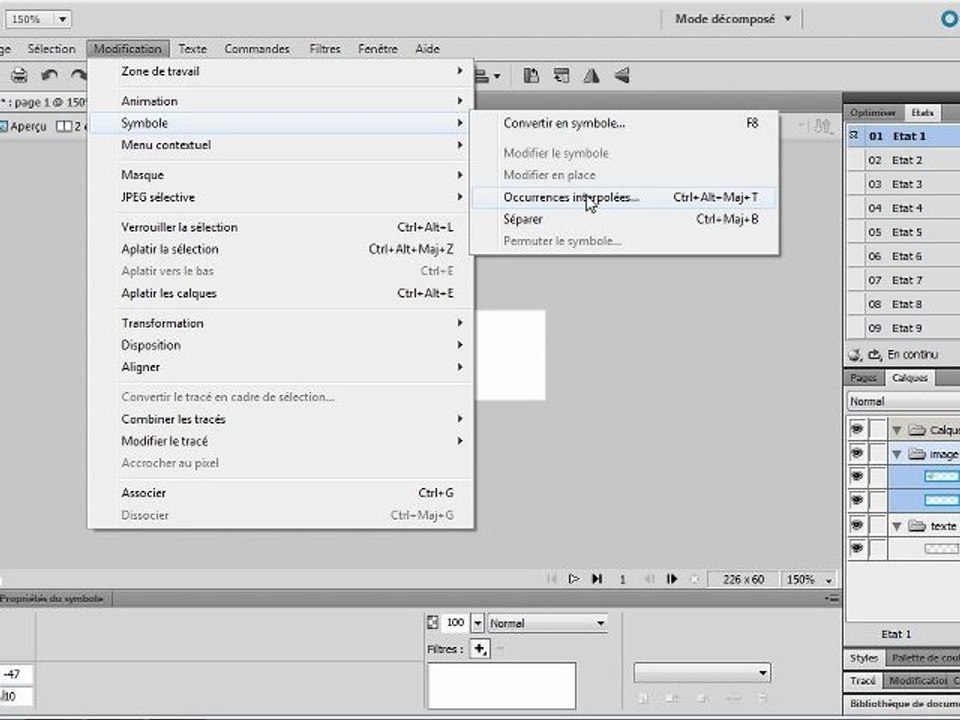Click the folder icon of the image layer
The width and height of the screenshot is (960, 720).
tap(917, 454)
